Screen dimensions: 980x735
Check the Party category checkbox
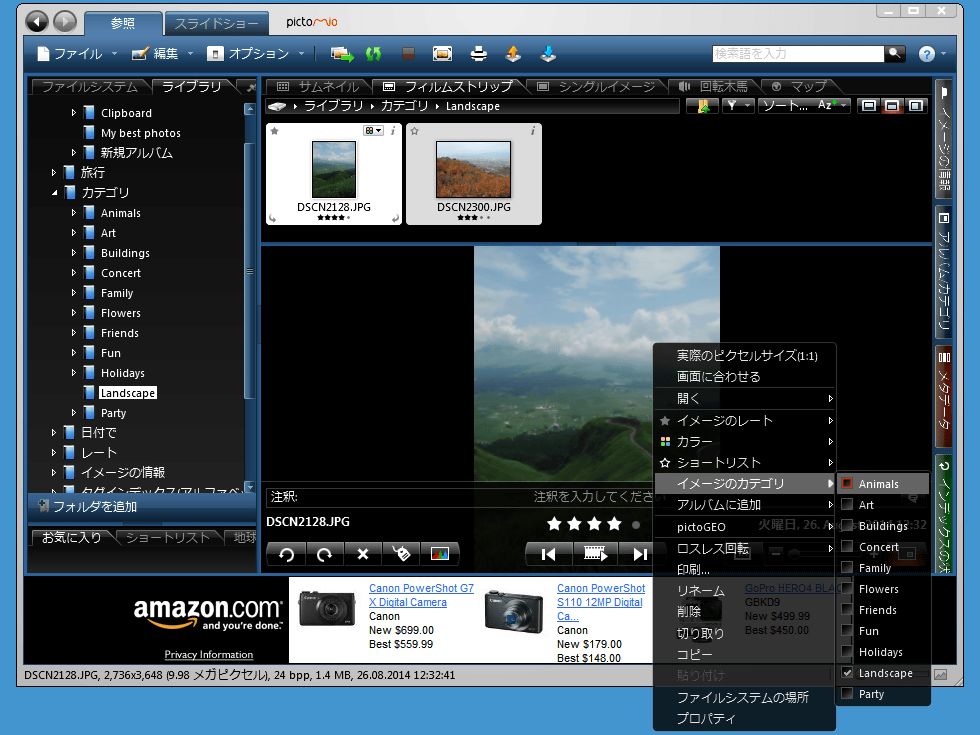[x=848, y=694]
